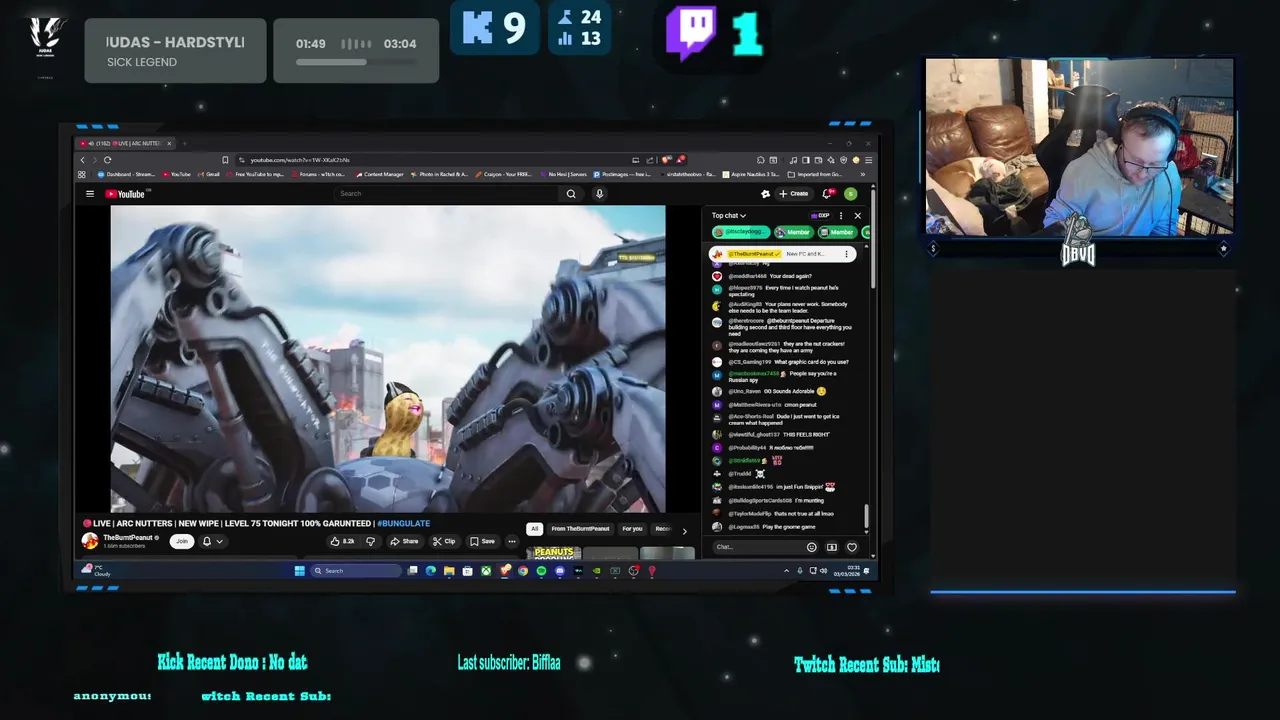
Task: Open YouTube hamburger guide menu
Action: point(90,194)
